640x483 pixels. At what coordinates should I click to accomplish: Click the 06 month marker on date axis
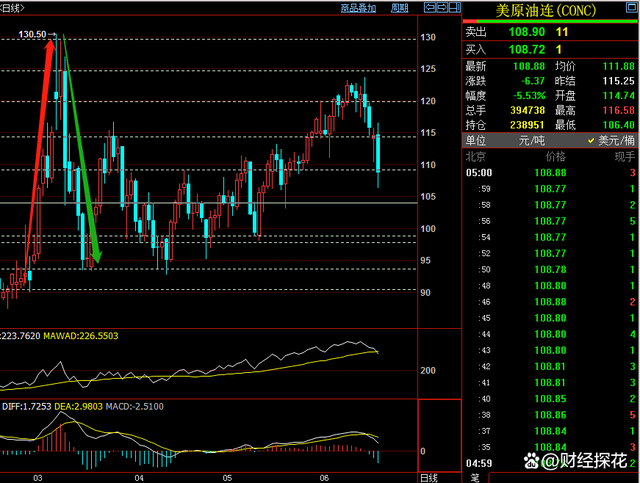coord(324,478)
